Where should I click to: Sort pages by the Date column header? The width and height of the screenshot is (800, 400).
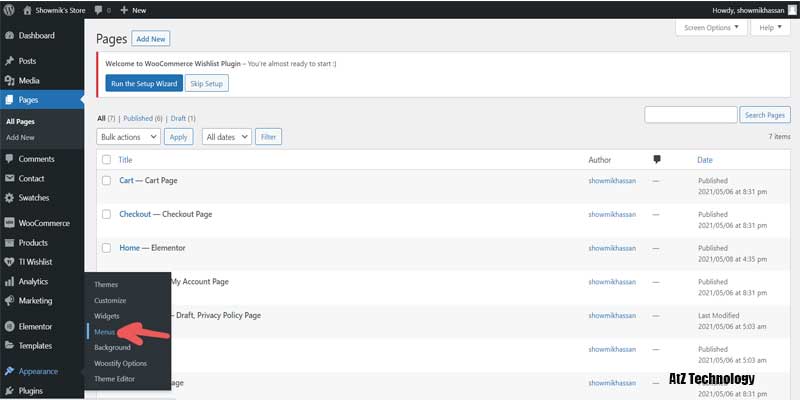point(705,159)
